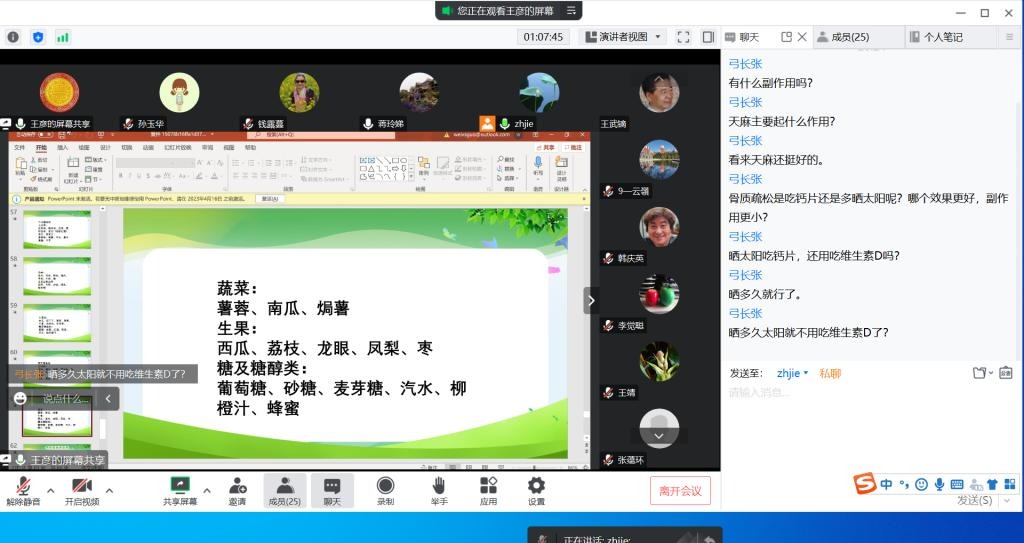Open the meeting info circle icon
This screenshot has width=1024, height=543.
point(13,37)
